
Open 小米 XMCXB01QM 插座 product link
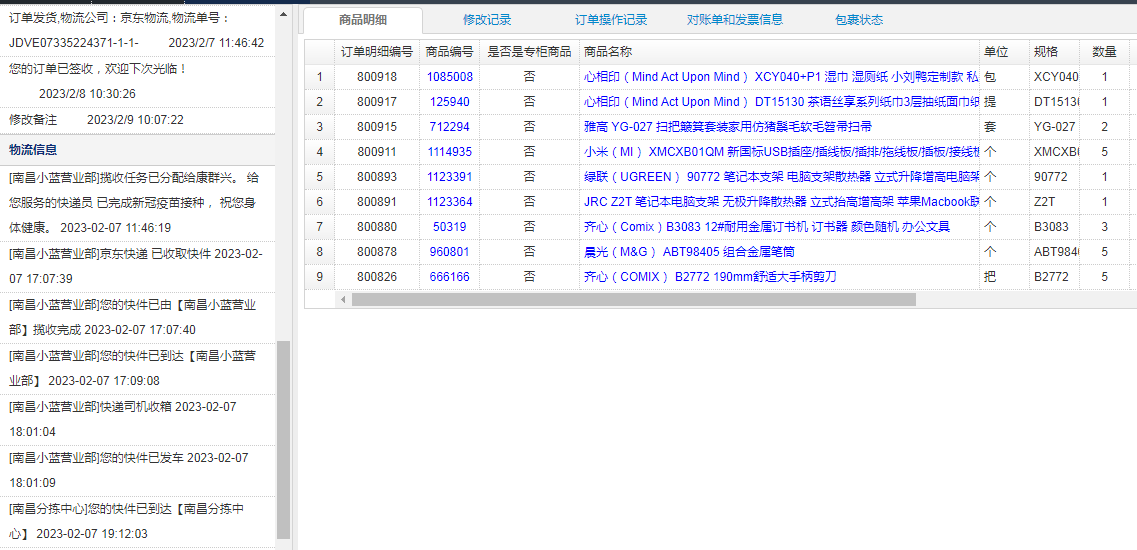pos(782,152)
